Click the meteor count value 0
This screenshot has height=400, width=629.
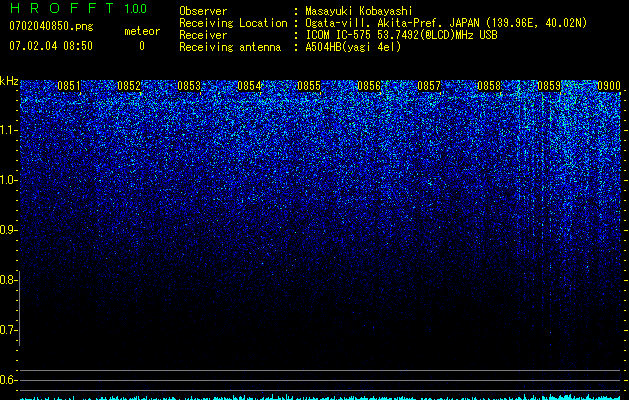click(142, 46)
